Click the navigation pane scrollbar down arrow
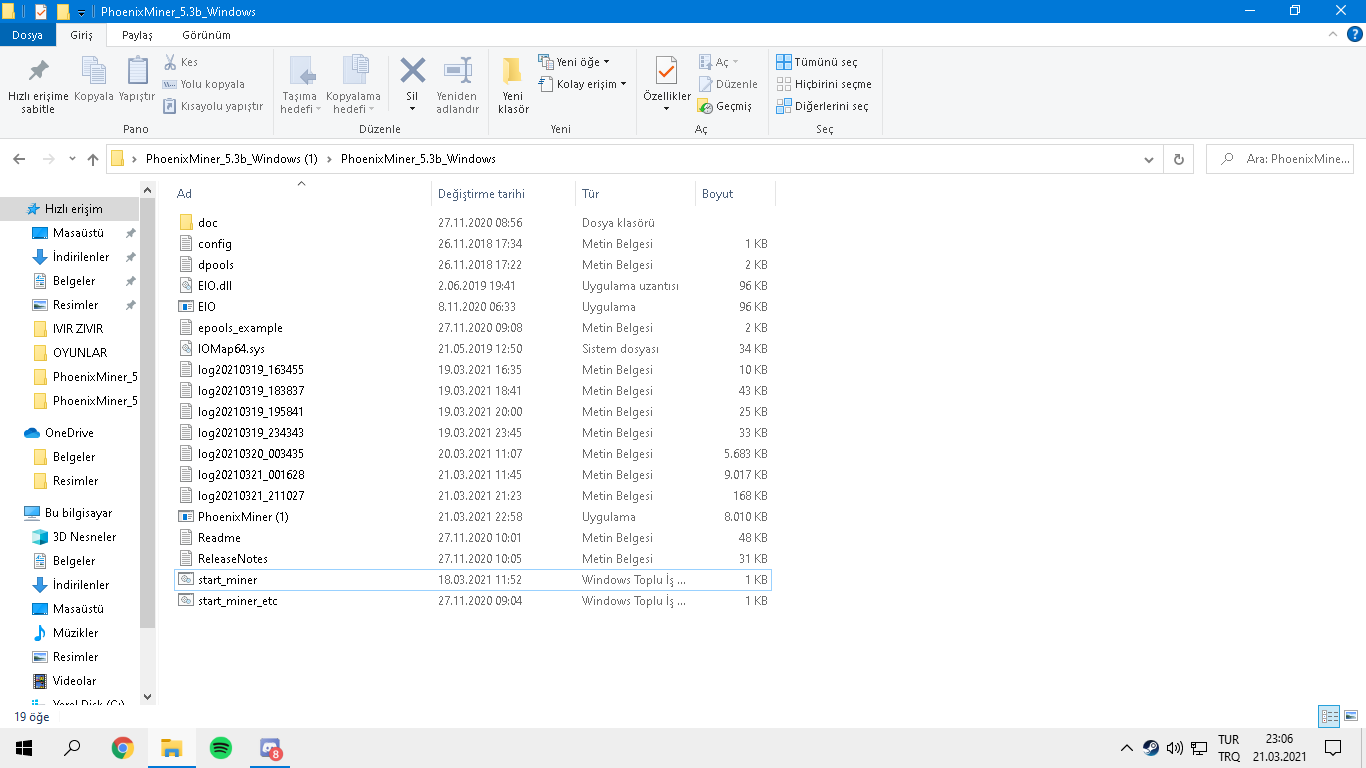This screenshot has width=1366, height=768. (148, 697)
